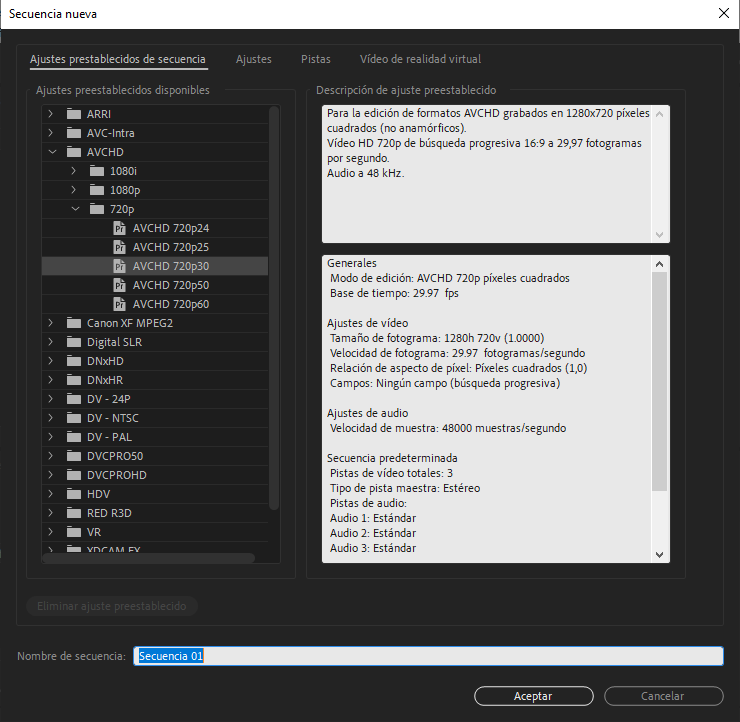Expand the DVCPRO50 folder
Image resolution: width=740 pixels, height=722 pixels.
tap(51, 456)
